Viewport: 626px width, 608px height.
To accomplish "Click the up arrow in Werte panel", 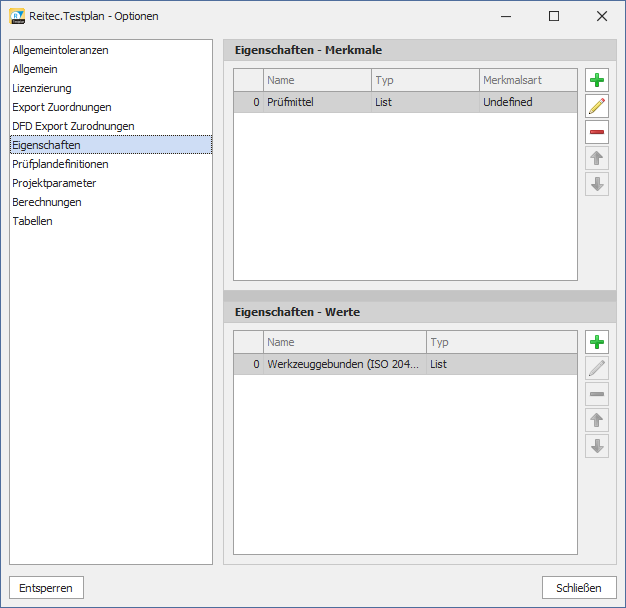I will pos(597,420).
